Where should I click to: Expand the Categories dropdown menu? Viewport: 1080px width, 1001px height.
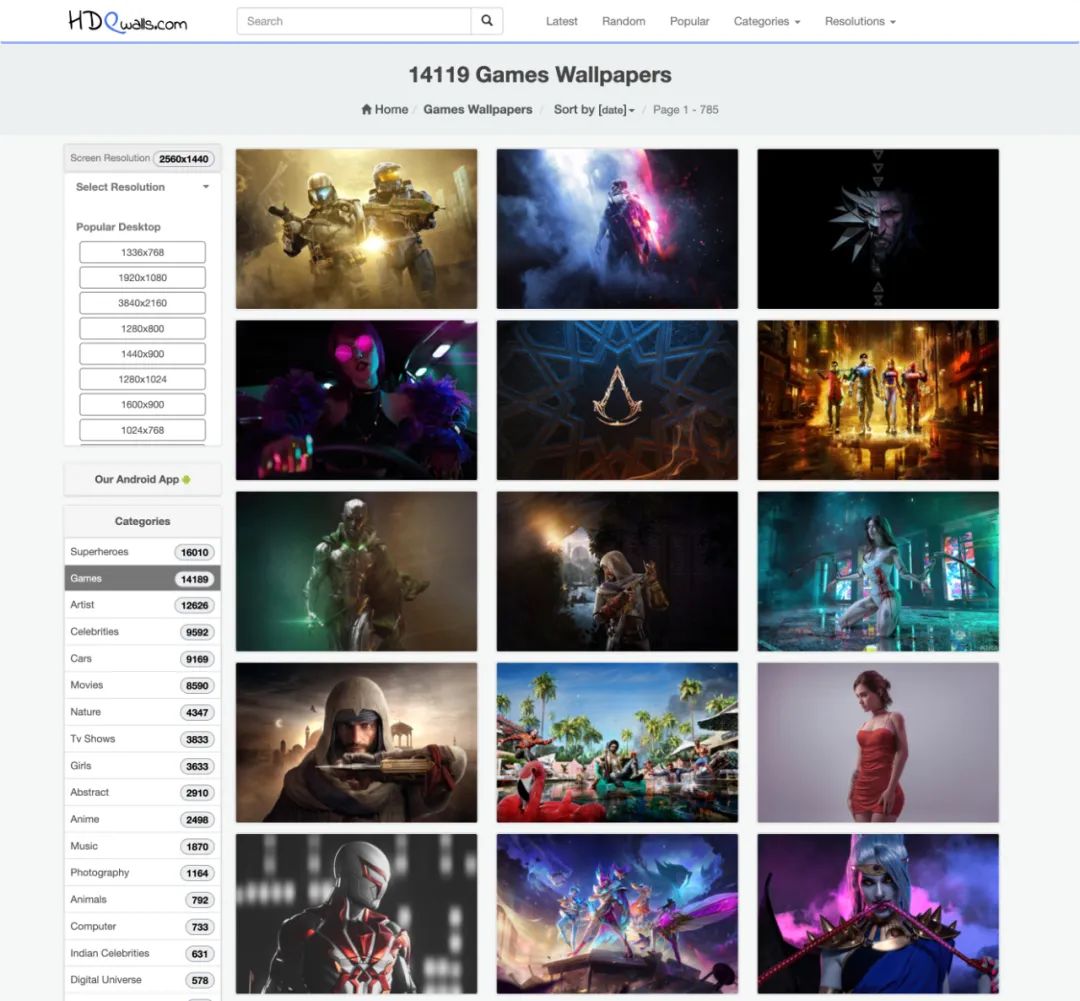(x=767, y=21)
